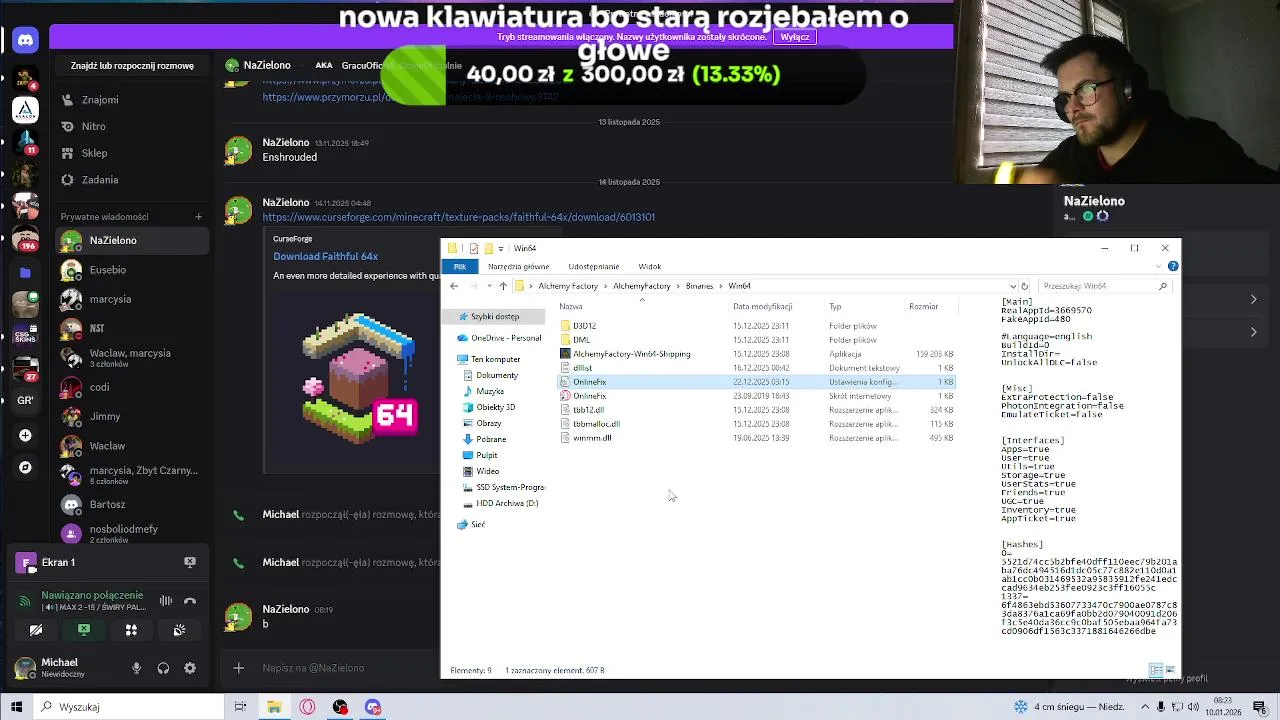Go up one folder in Explorer
1280x720 pixels.
[x=503, y=286]
